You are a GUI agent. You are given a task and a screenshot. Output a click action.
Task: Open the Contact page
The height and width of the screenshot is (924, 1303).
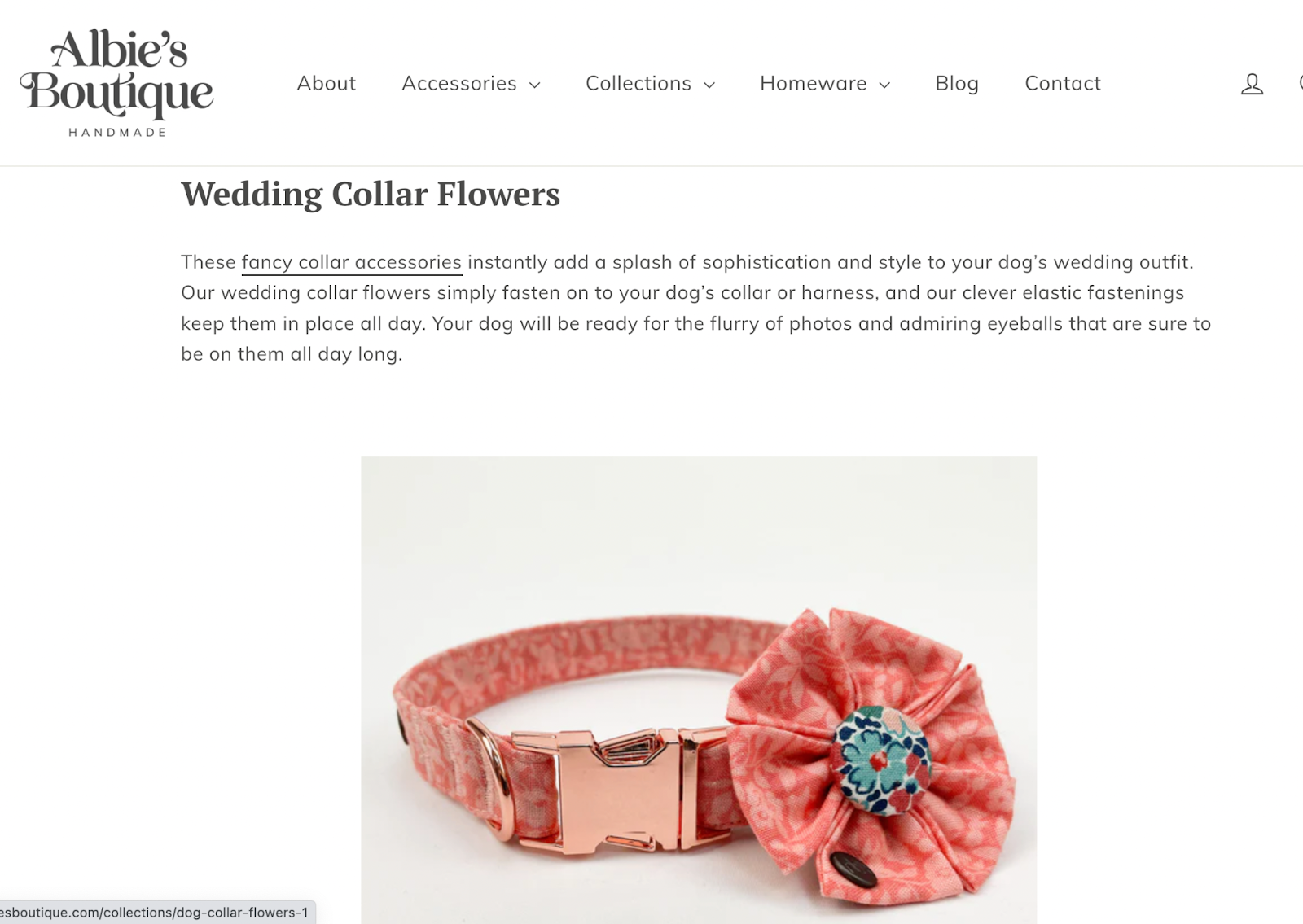[1062, 83]
